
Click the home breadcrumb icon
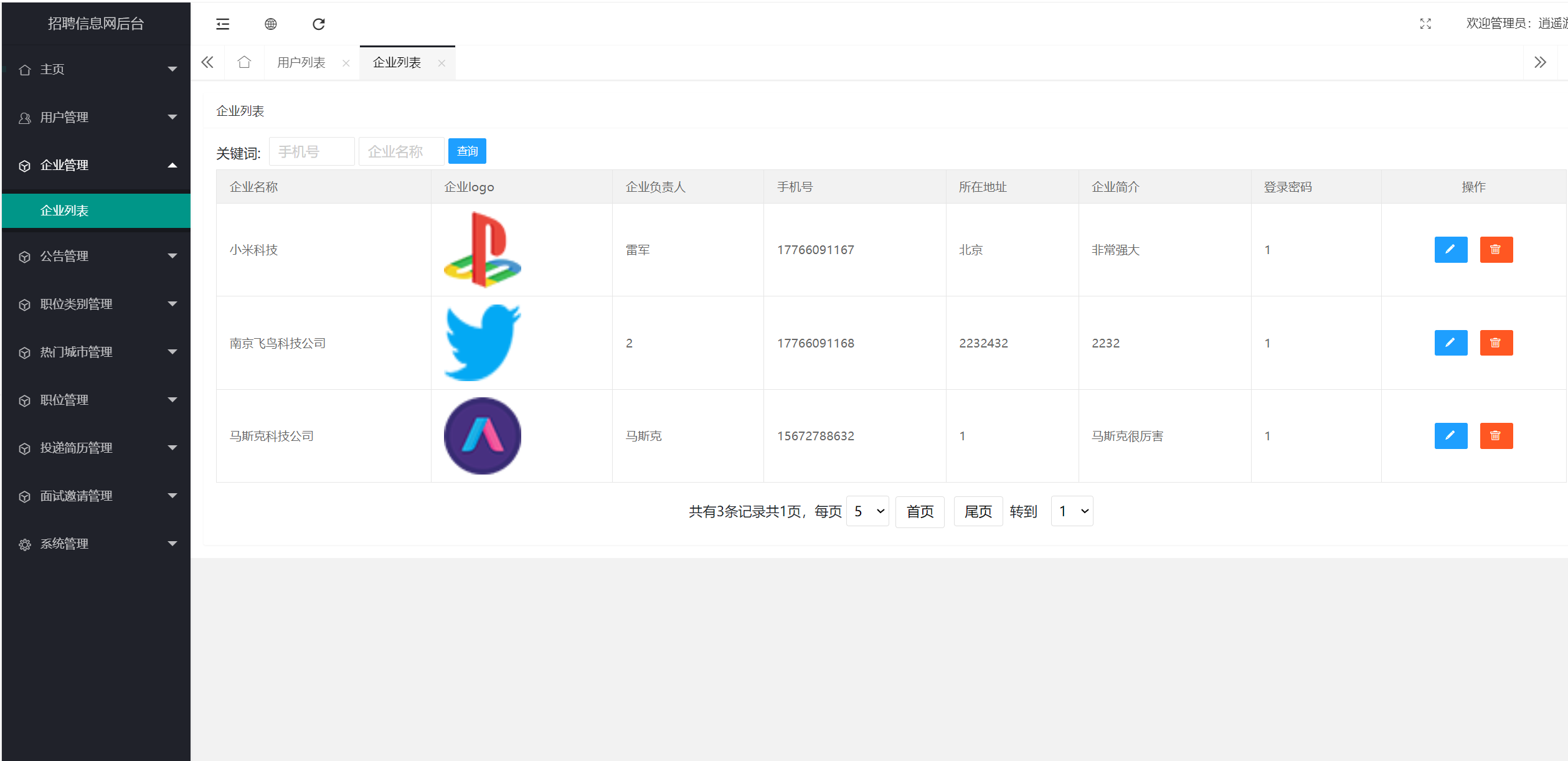tap(244, 62)
